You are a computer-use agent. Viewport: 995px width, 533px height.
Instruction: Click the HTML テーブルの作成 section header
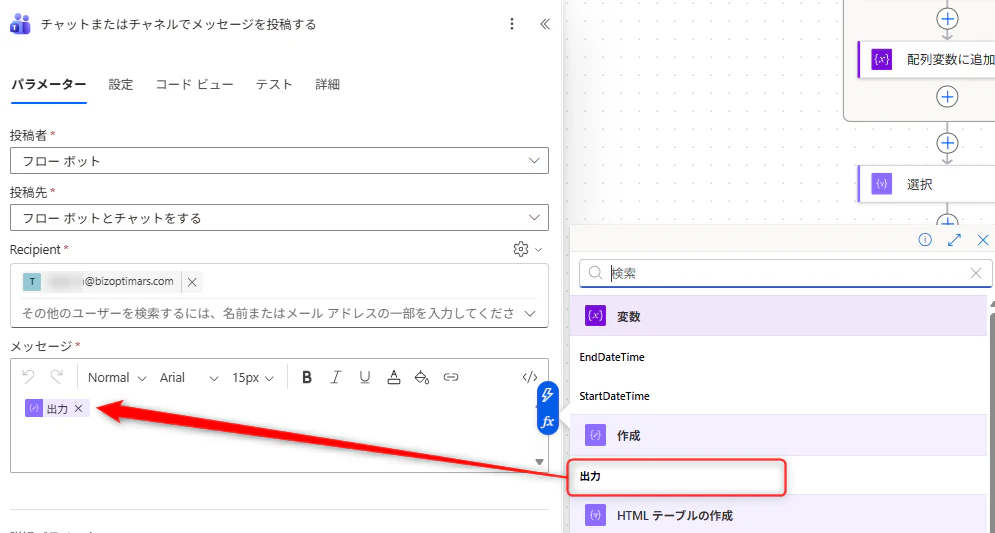click(779, 515)
